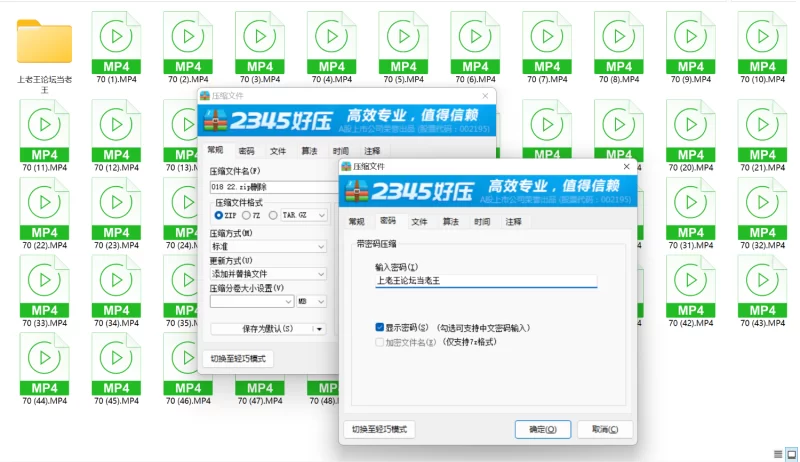
Task: Select file 70 (42).MP4
Action: point(691,291)
